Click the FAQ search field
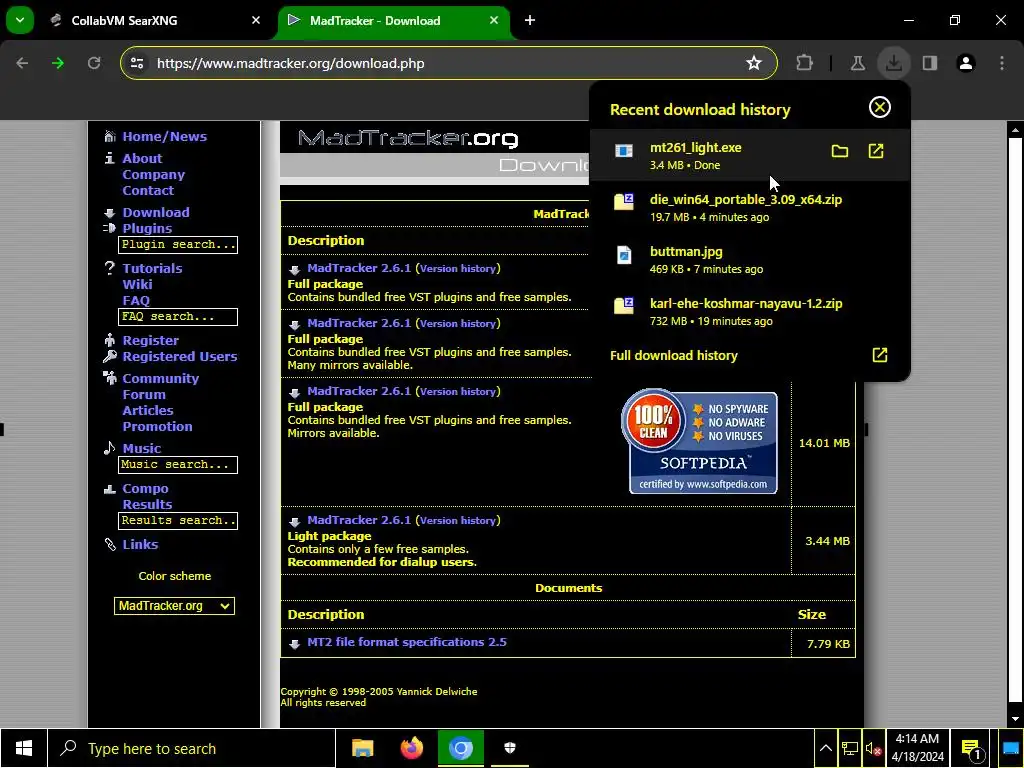This screenshot has height=768, width=1024. click(x=178, y=317)
